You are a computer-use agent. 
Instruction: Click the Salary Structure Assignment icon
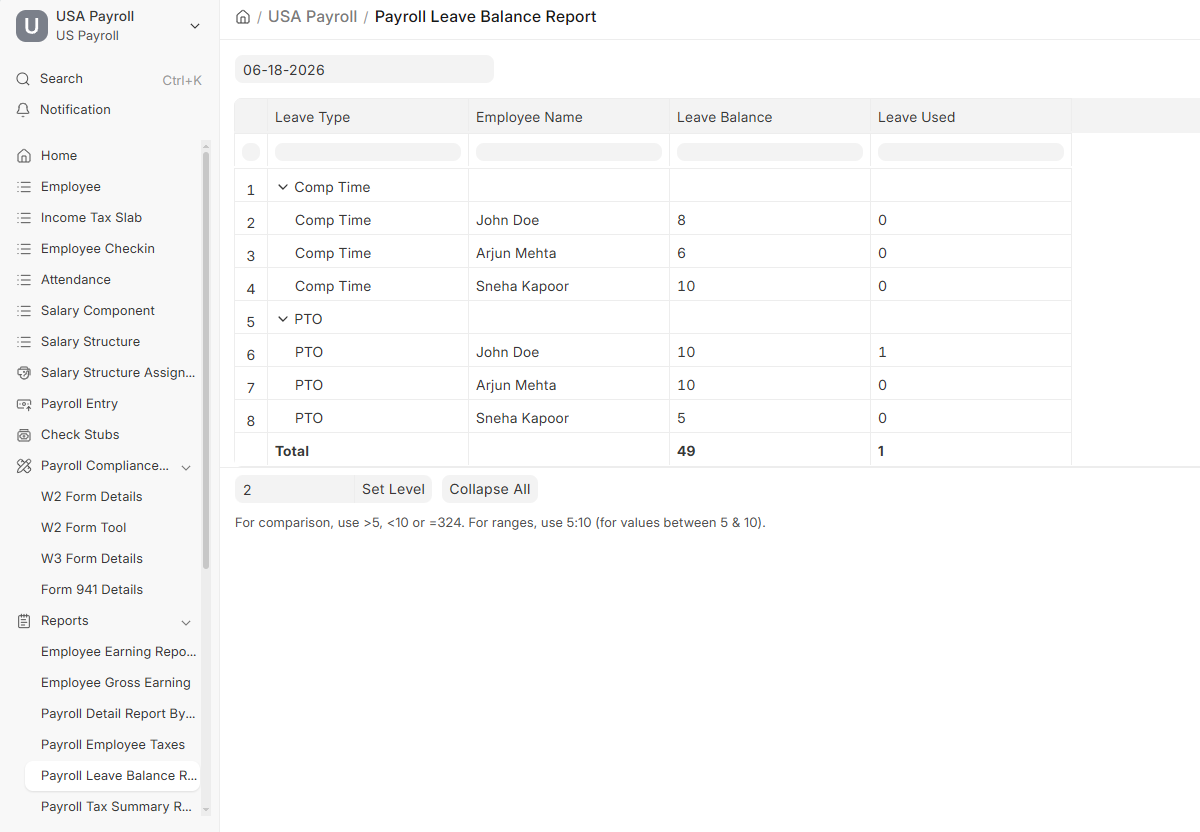coord(24,373)
